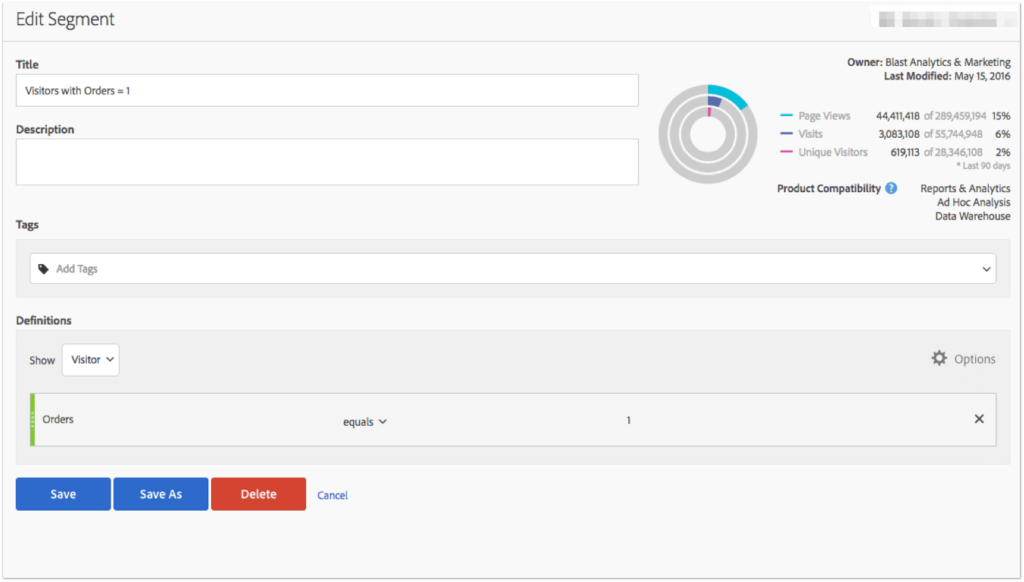
Task: Focus the Description text area
Action: [x=327, y=161]
